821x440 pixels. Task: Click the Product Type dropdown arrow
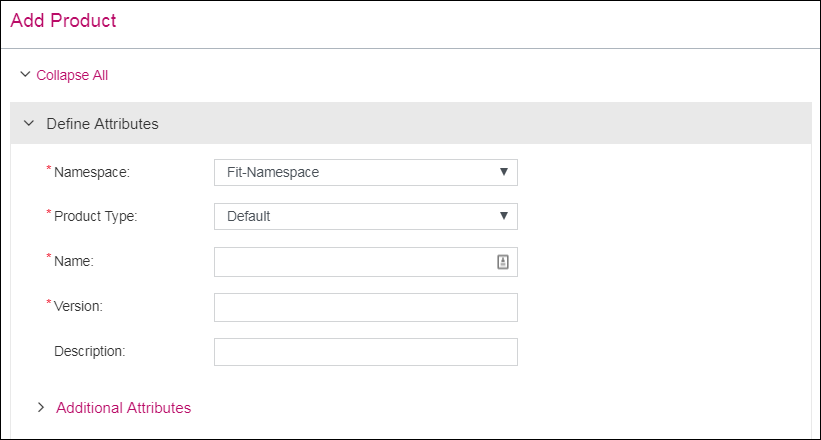point(504,216)
